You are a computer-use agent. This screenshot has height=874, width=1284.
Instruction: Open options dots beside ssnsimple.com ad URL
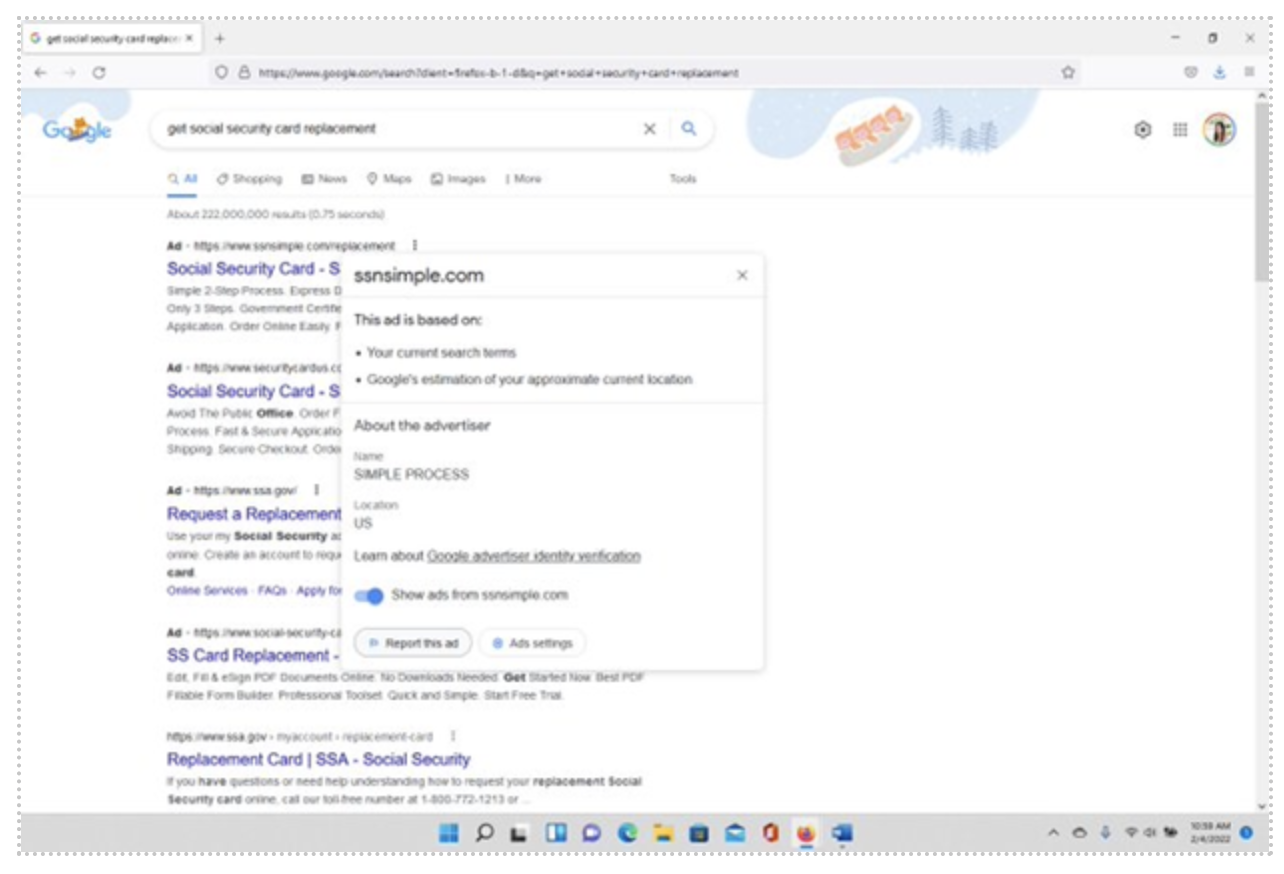point(414,245)
